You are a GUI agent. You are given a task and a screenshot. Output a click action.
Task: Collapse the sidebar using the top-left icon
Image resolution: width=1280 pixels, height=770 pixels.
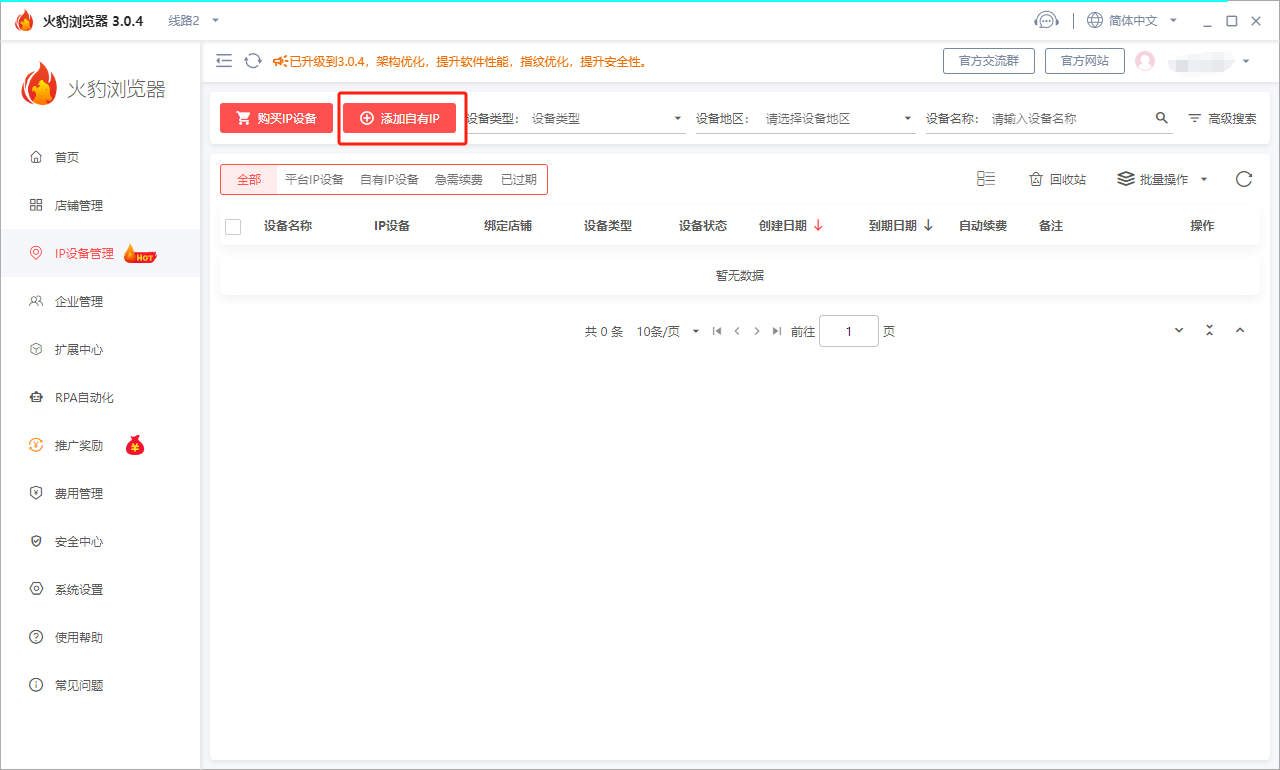[224, 60]
